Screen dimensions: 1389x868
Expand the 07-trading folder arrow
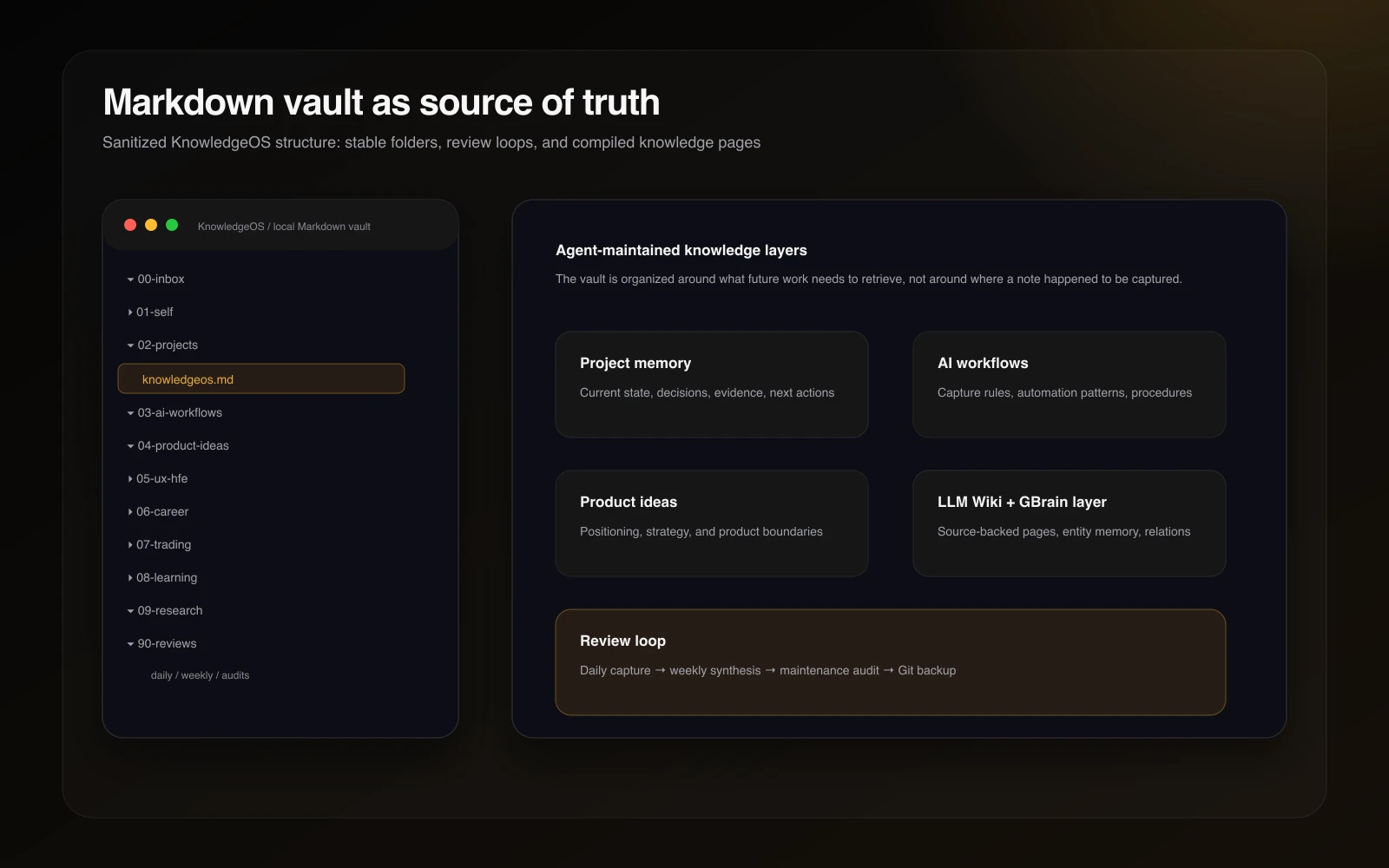130,545
